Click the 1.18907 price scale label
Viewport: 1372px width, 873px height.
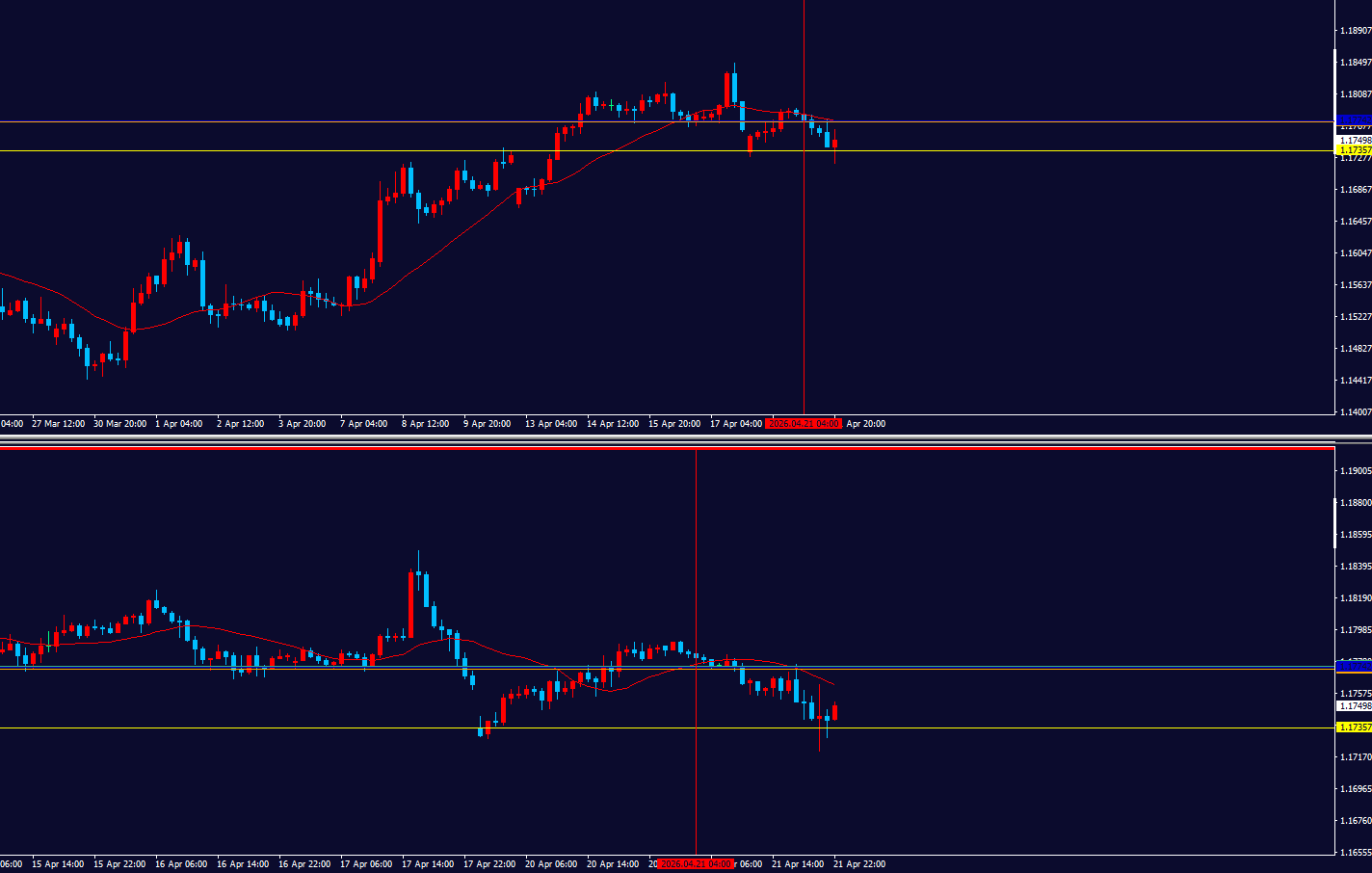pyautogui.click(x=1356, y=31)
